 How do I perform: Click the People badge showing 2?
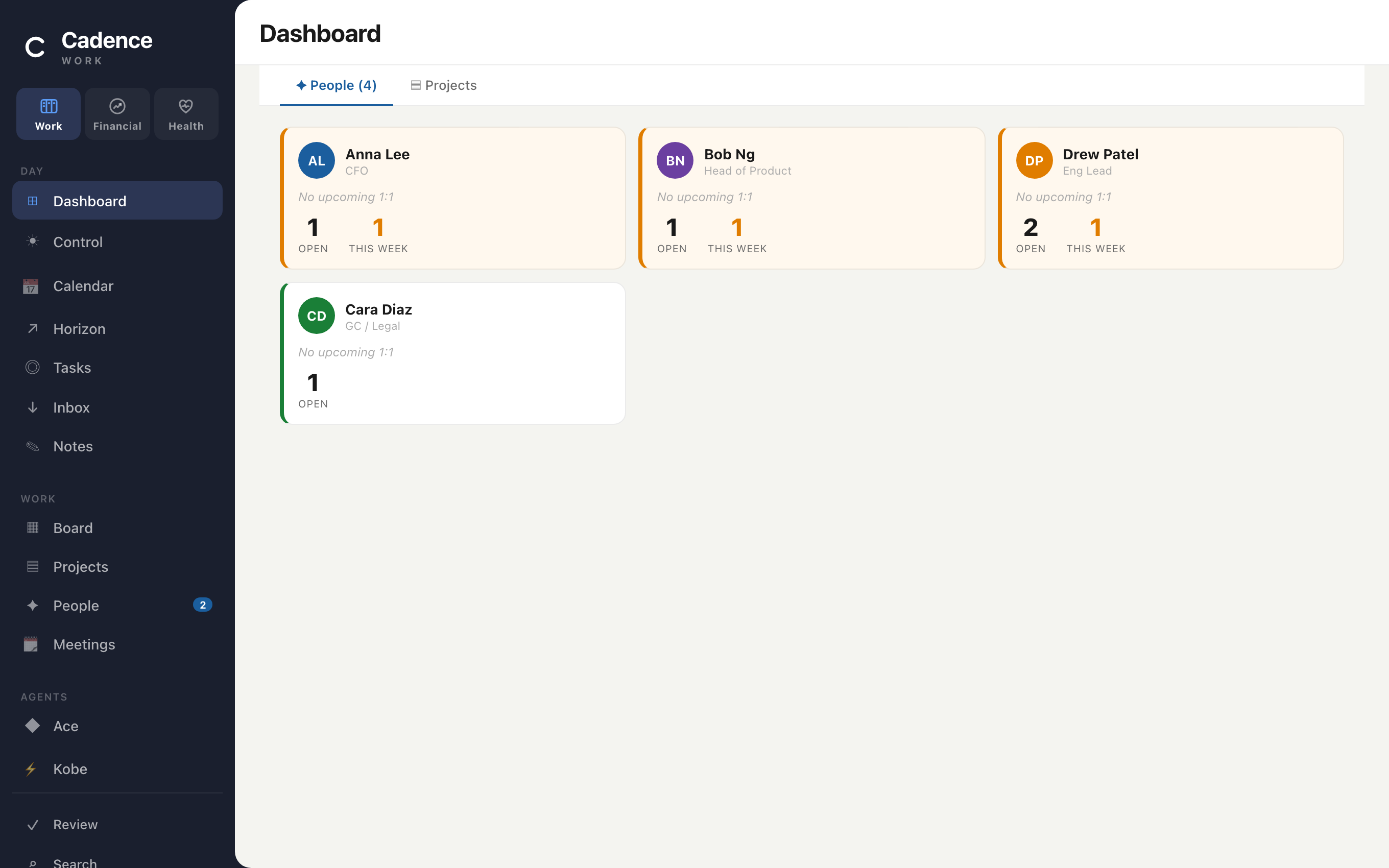coord(203,605)
